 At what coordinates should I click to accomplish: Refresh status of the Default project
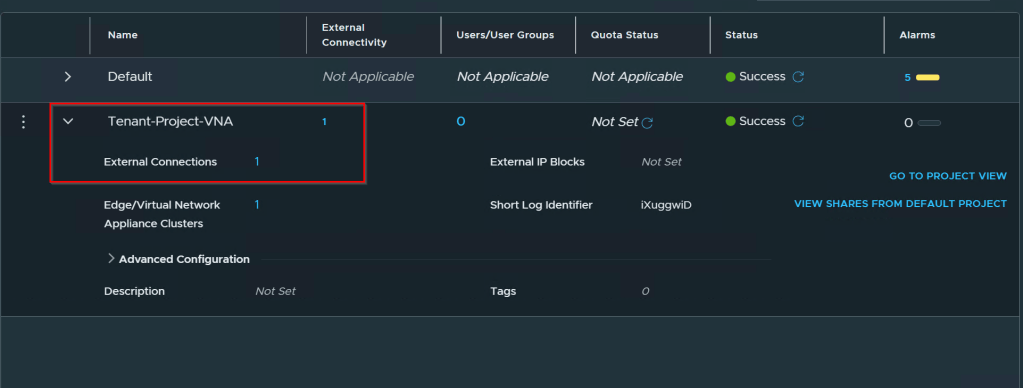797,77
